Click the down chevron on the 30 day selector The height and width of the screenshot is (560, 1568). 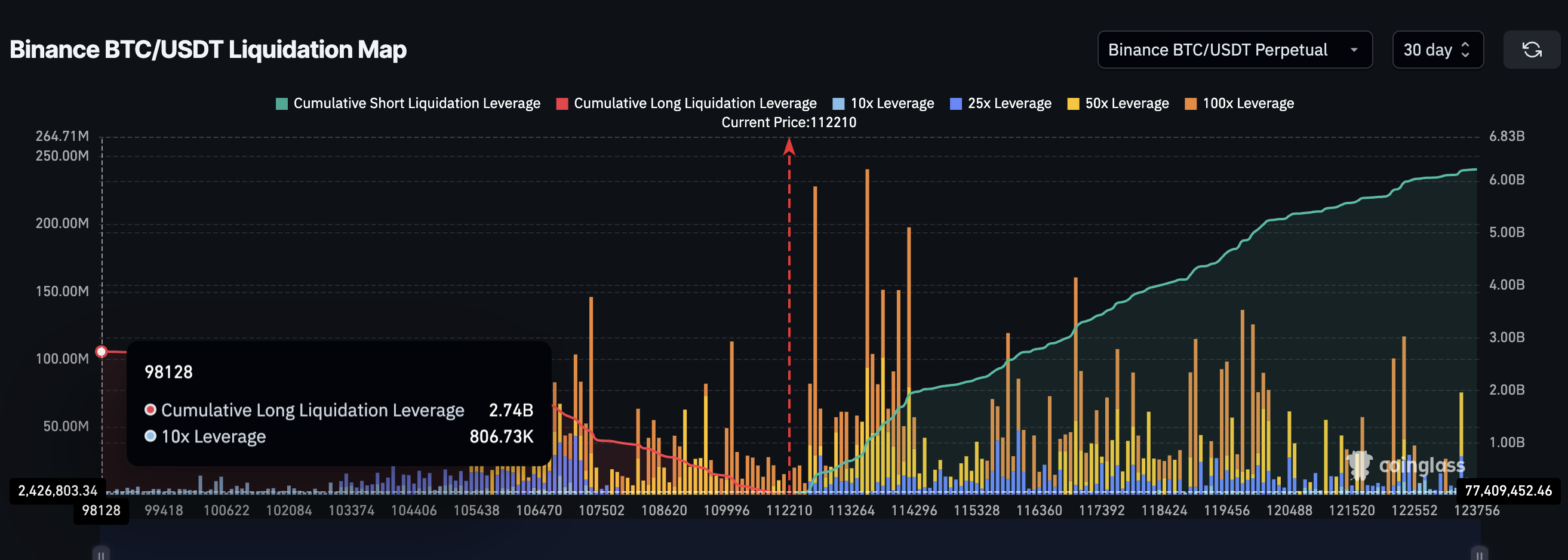[x=1465, y=56]
